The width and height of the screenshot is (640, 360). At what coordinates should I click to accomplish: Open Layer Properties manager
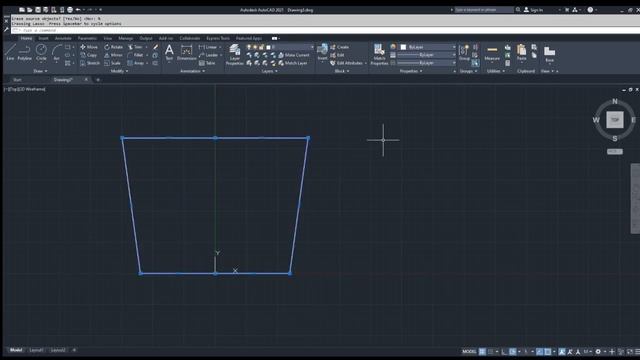coord(235,55)
